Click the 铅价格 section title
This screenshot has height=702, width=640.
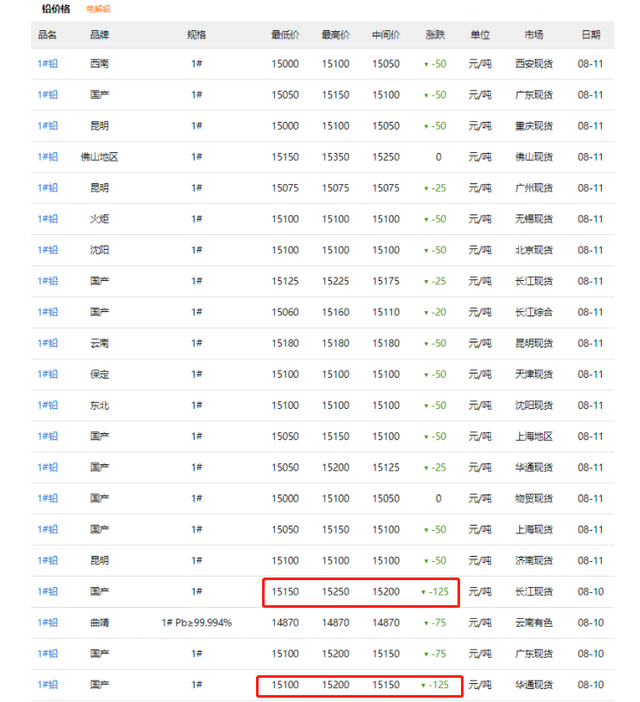(56, 9)
